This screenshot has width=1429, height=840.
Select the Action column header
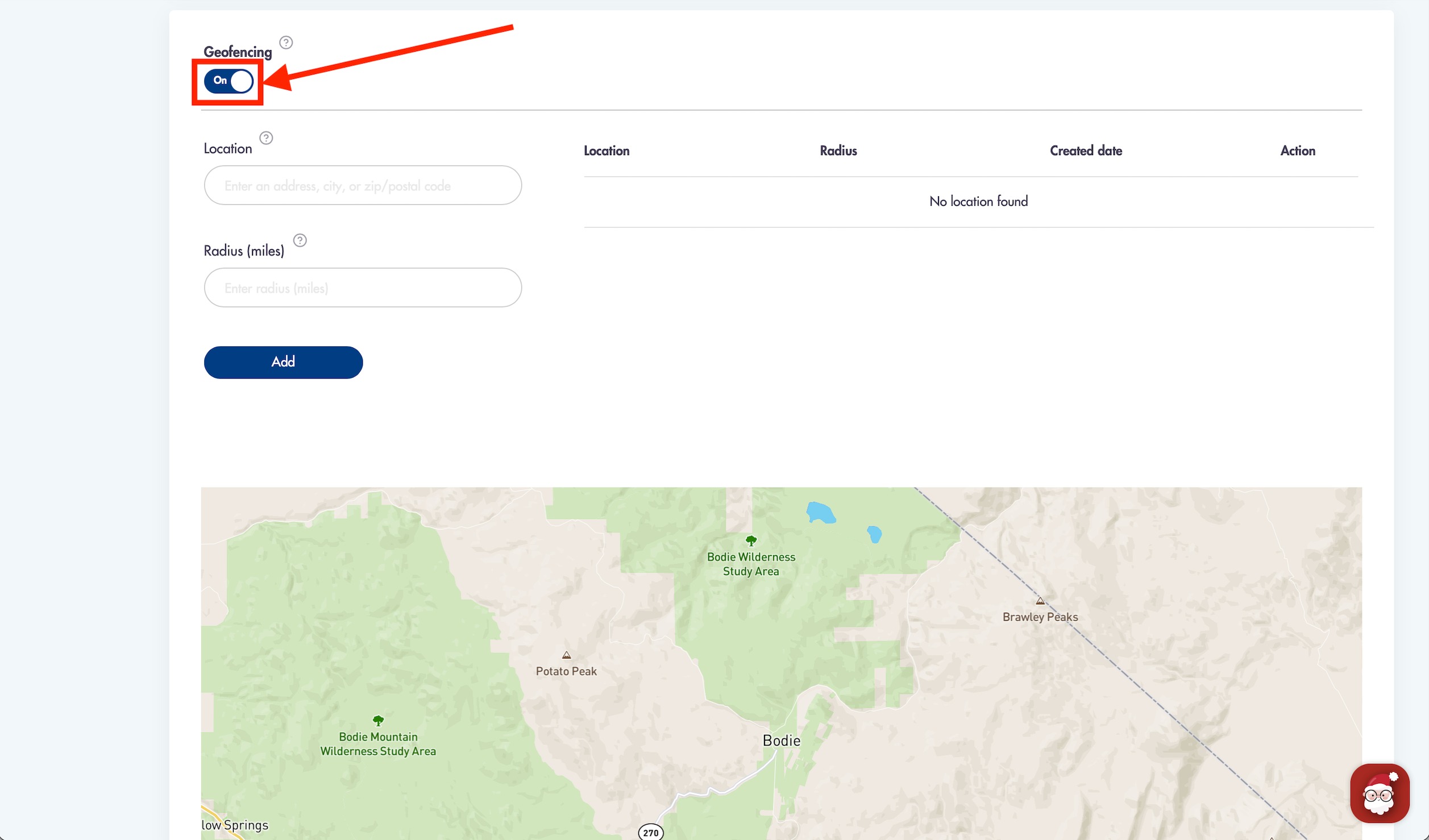click(1298, 151)
